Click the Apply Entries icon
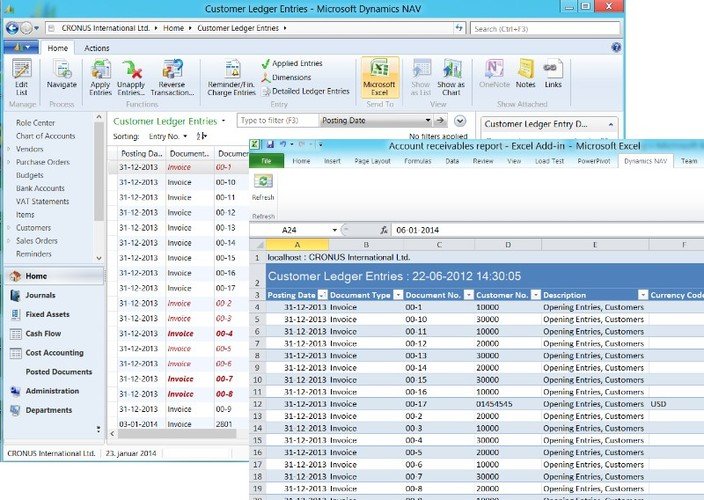 [101, 77]
